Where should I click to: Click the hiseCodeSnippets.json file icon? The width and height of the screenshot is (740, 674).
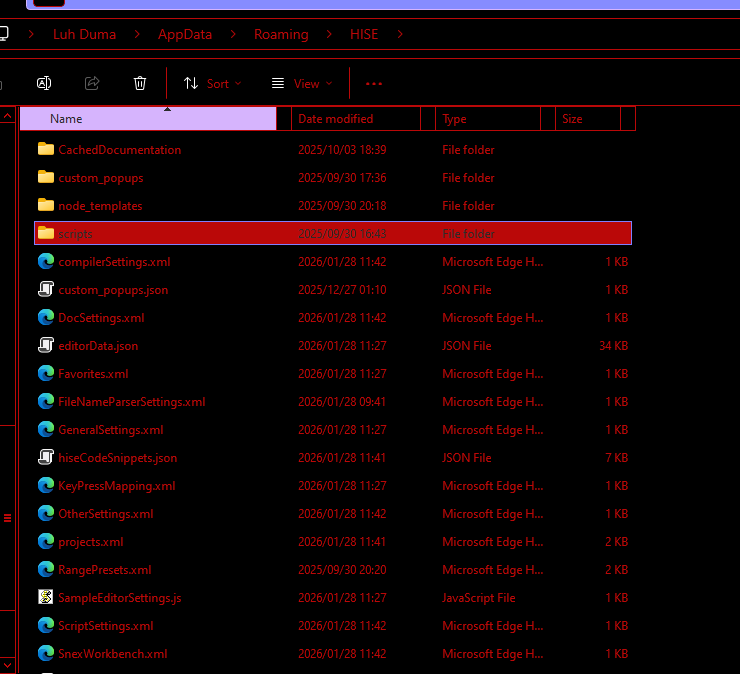tap(46, 457)
